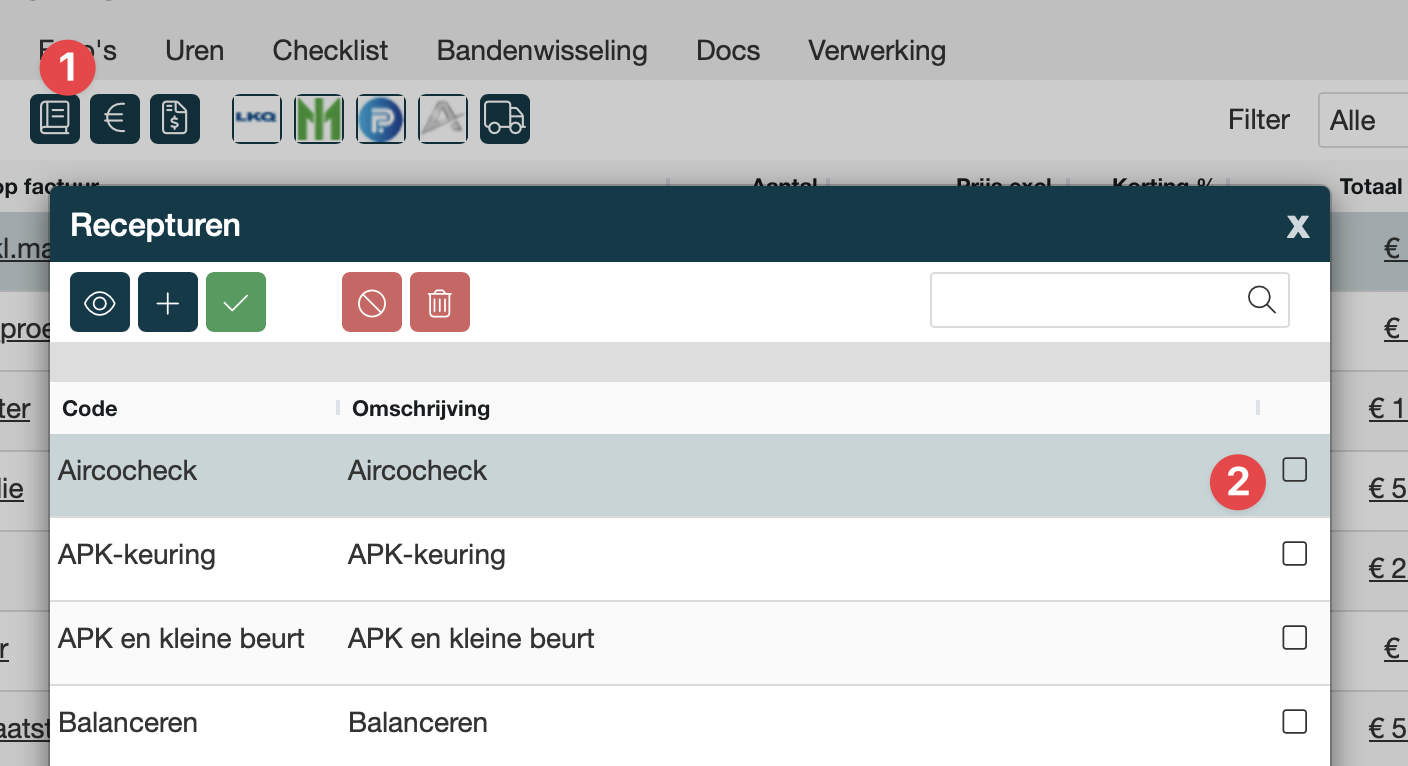1408x766 pixels.
Task: Enable the APK-keuring checkbox
Action: [x=1294, y=553]
